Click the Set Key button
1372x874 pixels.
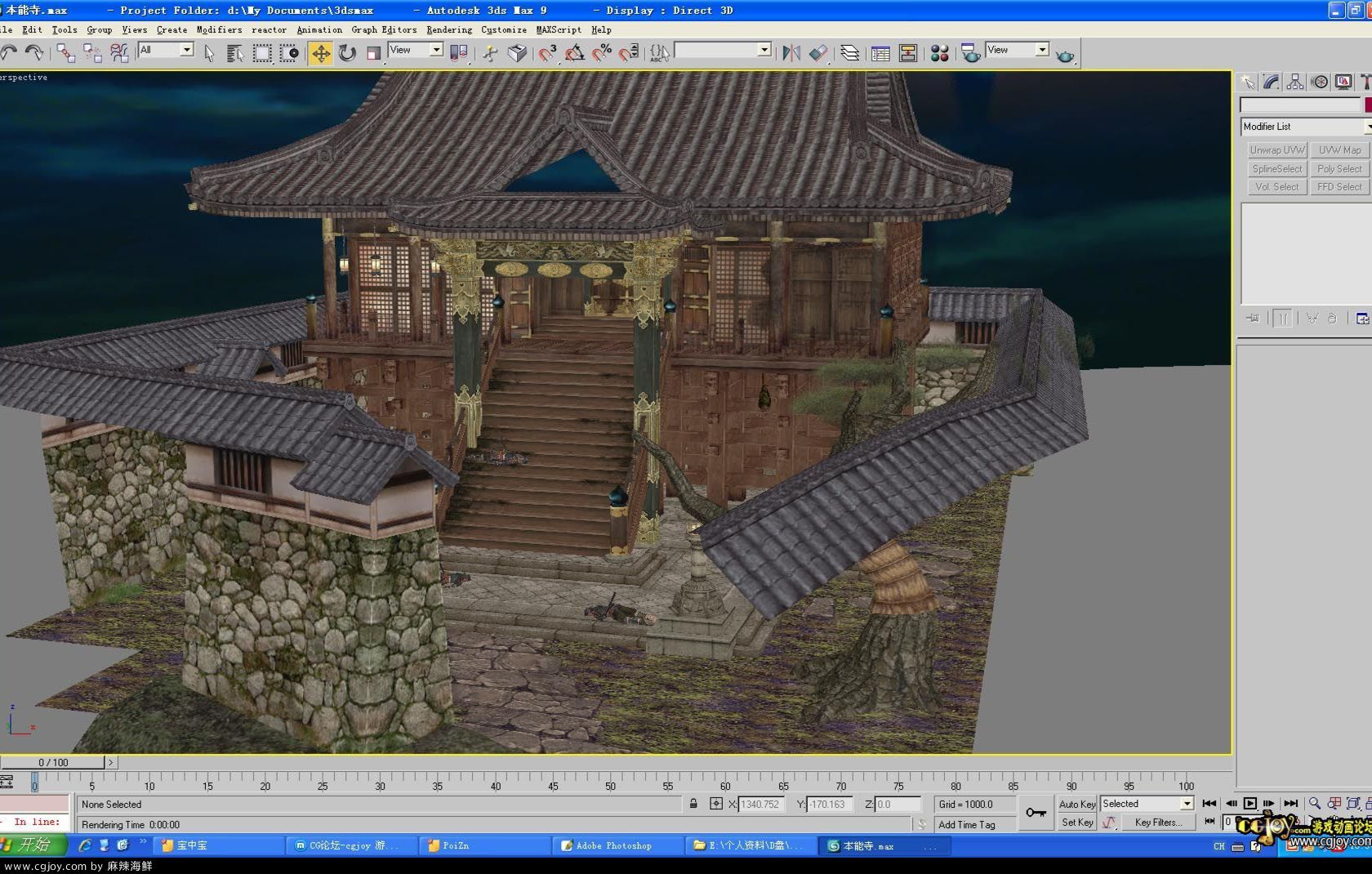pos(1077,823)
